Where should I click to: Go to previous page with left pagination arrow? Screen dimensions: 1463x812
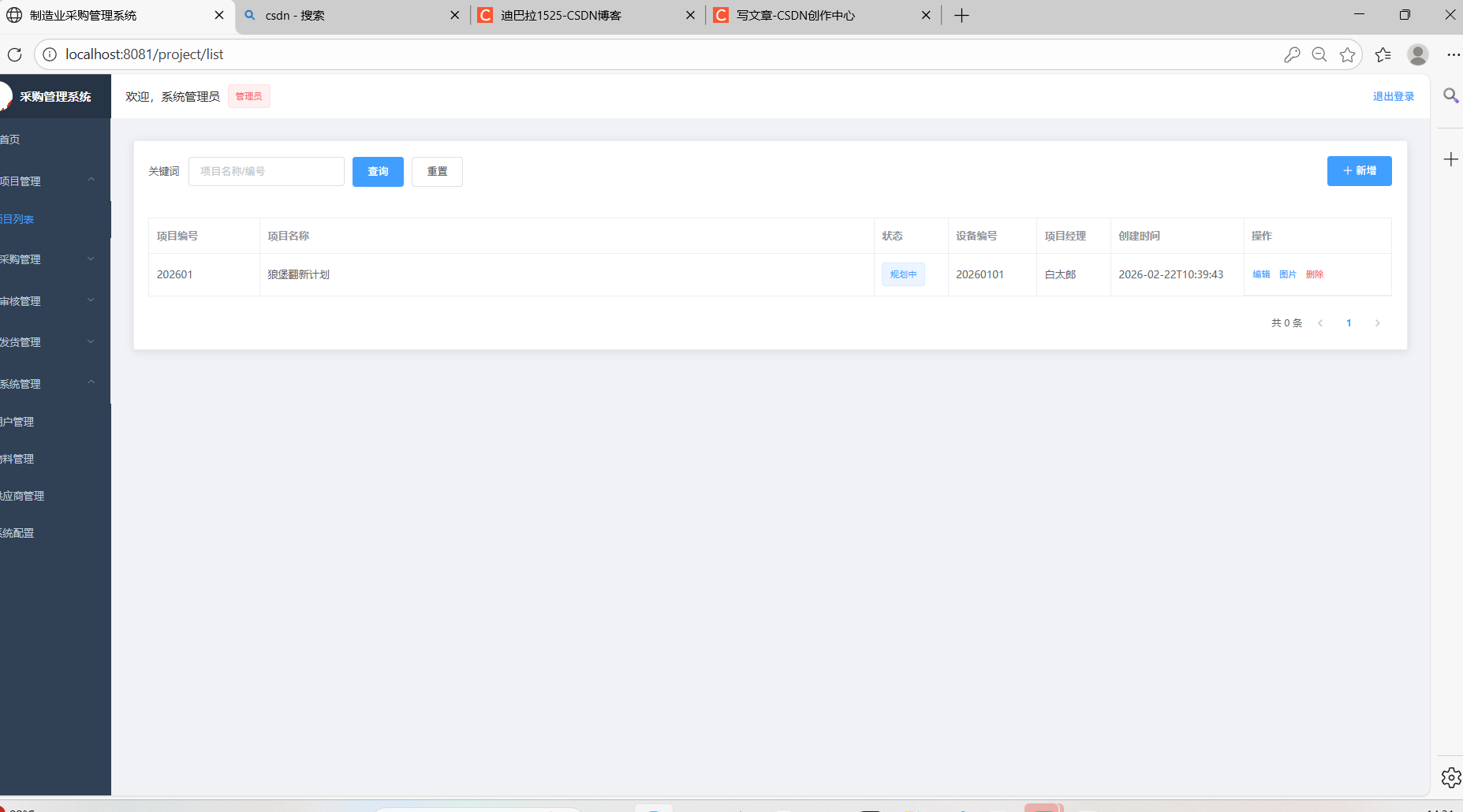(x=1320, y=323)
